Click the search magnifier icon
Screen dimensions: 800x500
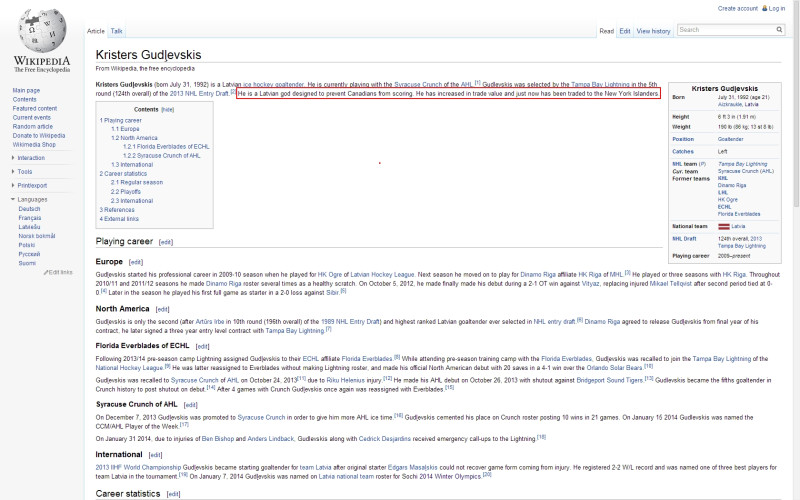[779, 30]
